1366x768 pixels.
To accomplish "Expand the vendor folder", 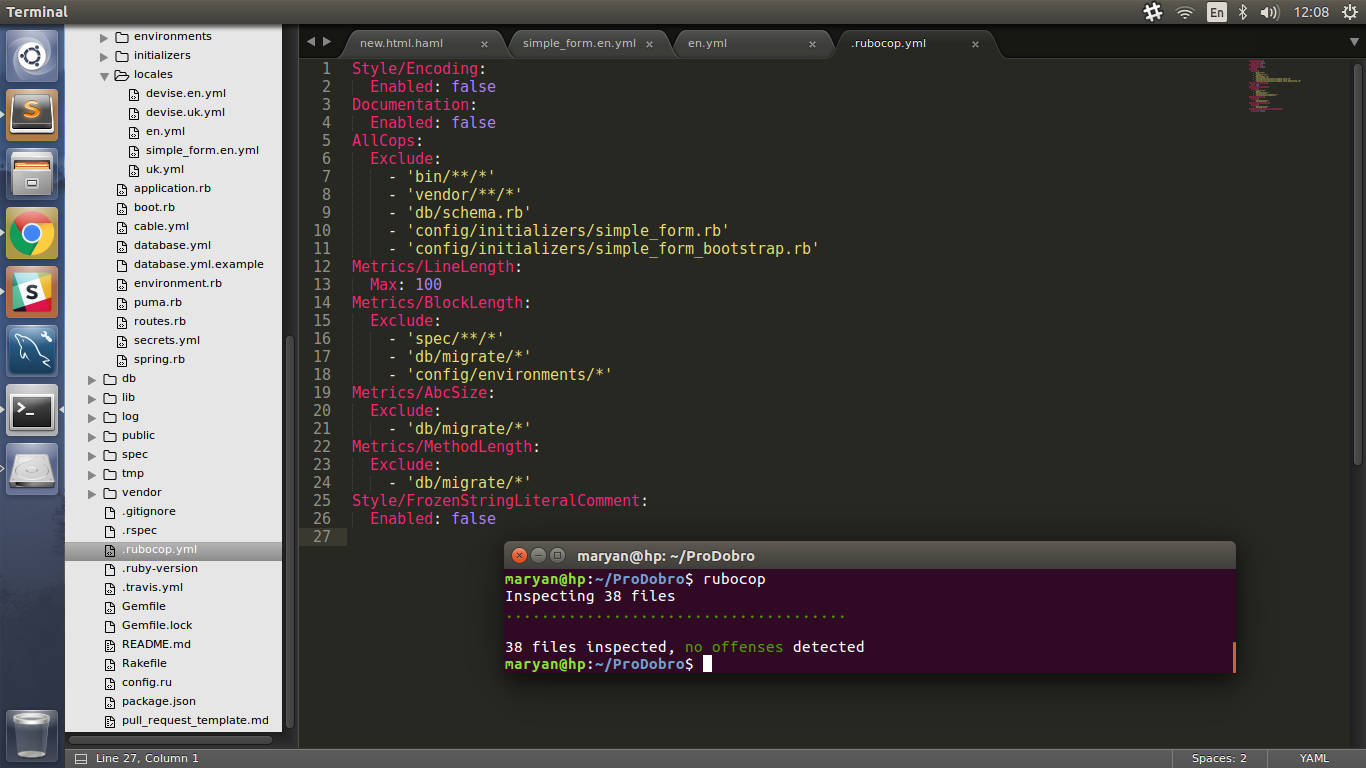I will point(92,493).
